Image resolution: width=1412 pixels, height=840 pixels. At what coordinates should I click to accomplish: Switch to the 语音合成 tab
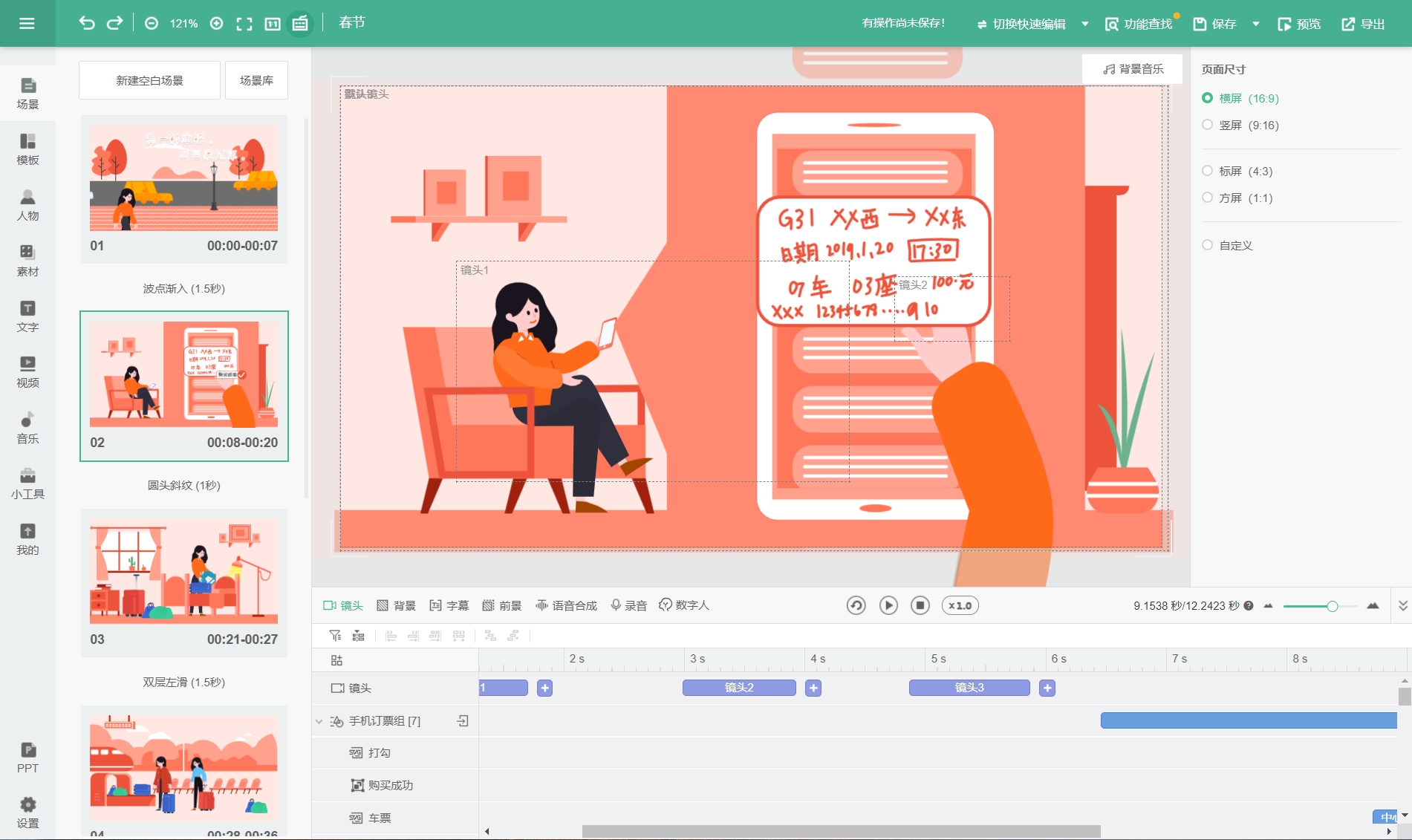tap(567, 605)
